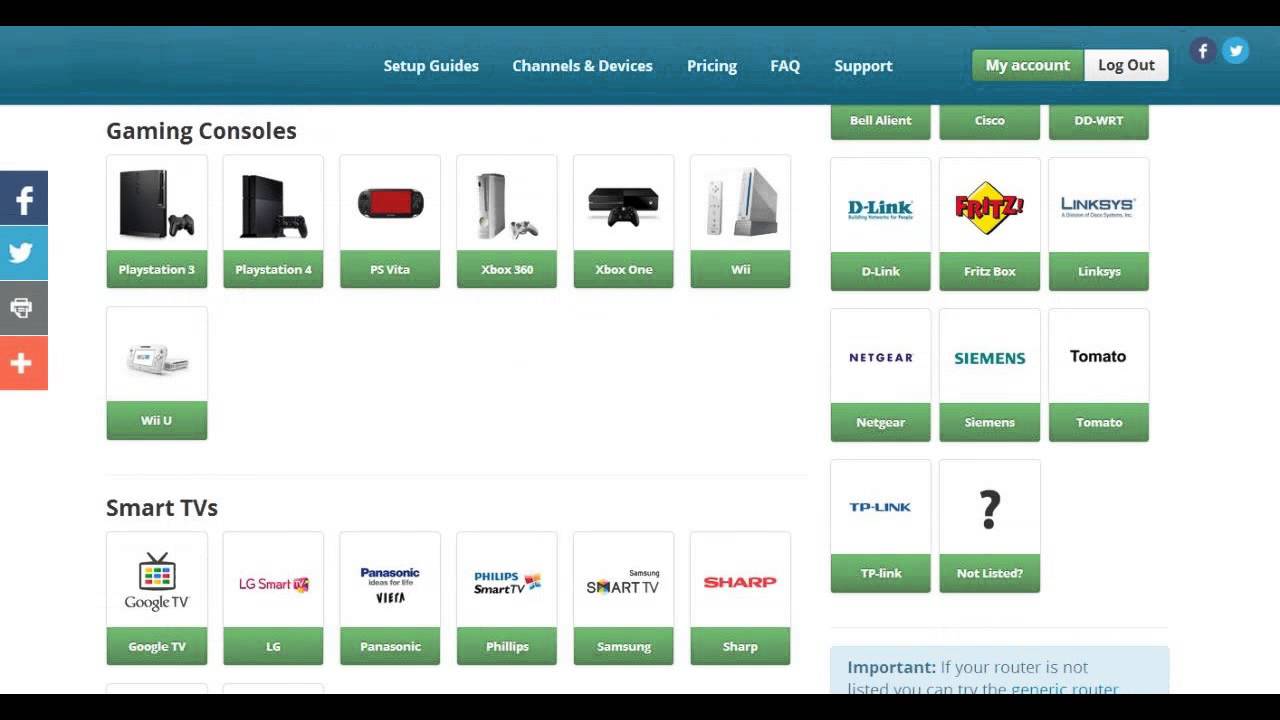This screenshot has width=1280, height=720.
Task: Click the Xbox 360 green label
Action: pyautogui.click(x=507, y=269)
